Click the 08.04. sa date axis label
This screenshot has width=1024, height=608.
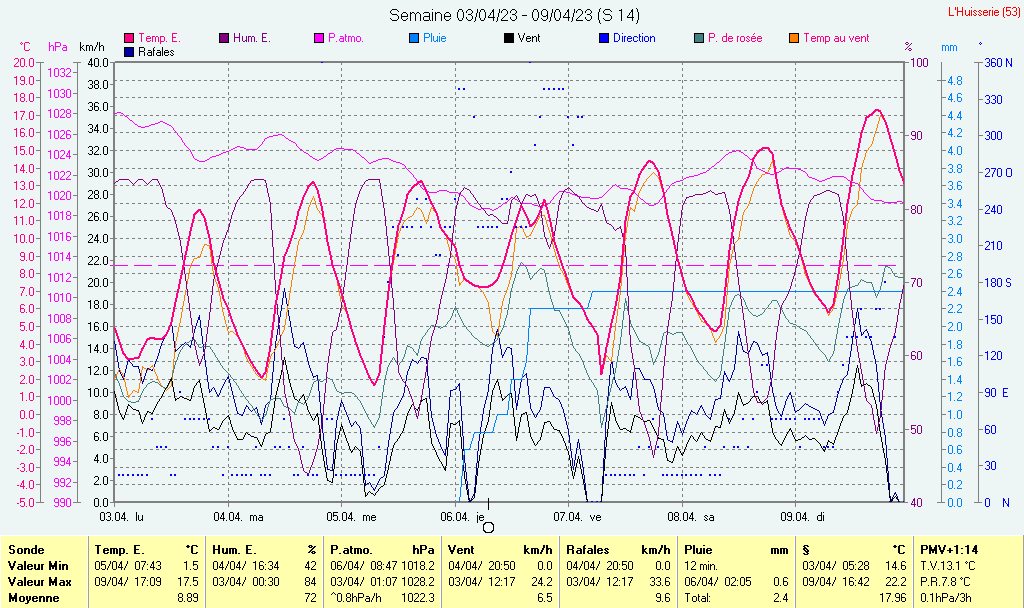click(691, 517)
